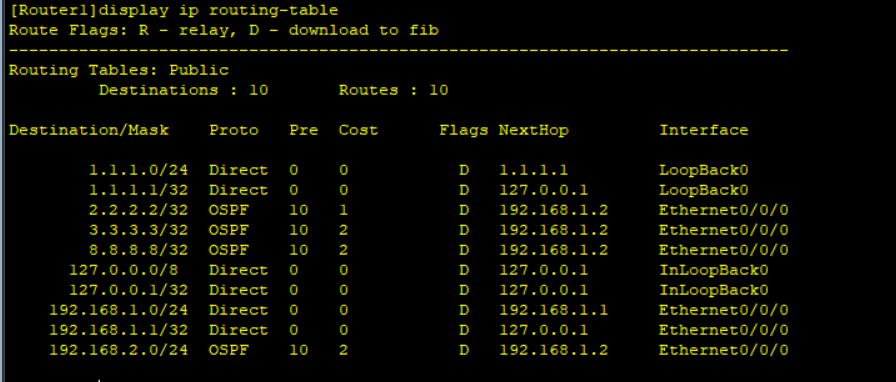Click the 'Proto' column header

pyautogui.click(x=234, y=130)
